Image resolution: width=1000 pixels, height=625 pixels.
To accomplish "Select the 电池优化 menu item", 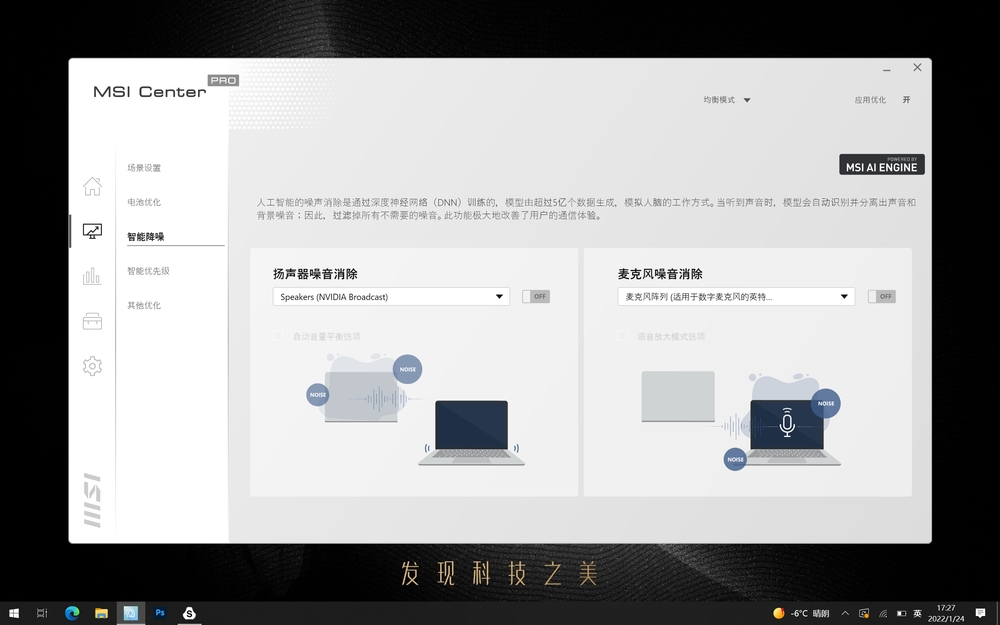I will [144, 202].
